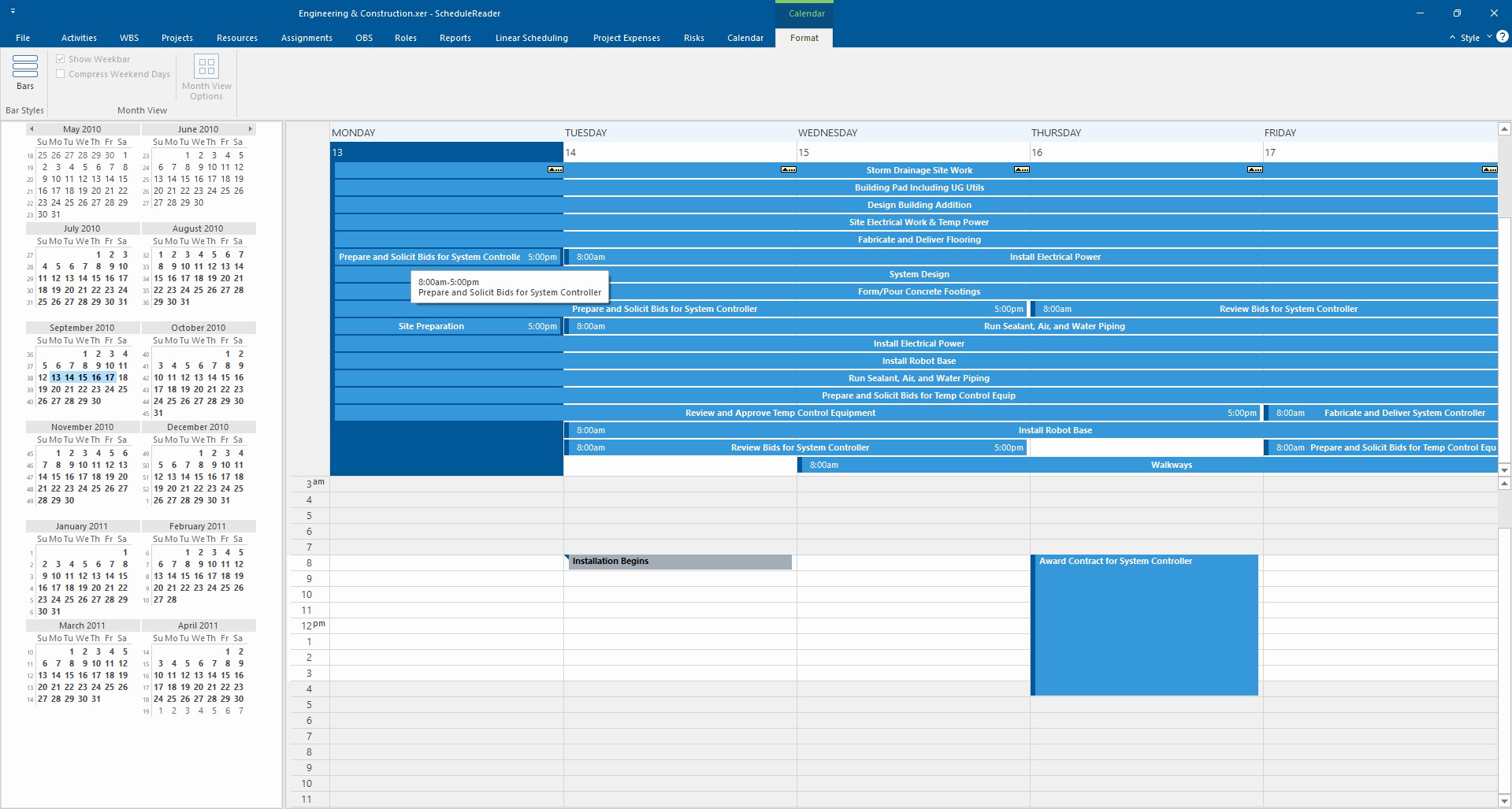Select the Storm Drainage Site Work bar

[x=916, y=170]
